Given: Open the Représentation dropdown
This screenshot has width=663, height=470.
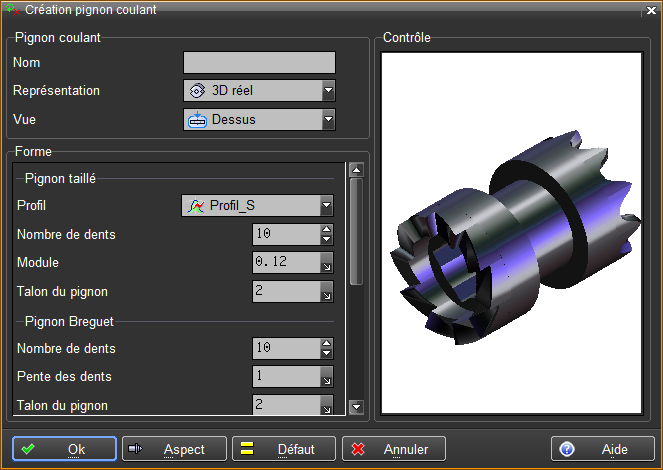Looking at the screenshot, I should [x=328, y=91].
